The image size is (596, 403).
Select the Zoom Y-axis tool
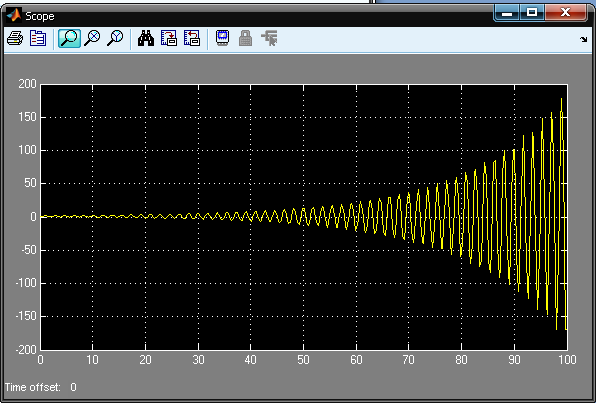[x=115, y=38]
